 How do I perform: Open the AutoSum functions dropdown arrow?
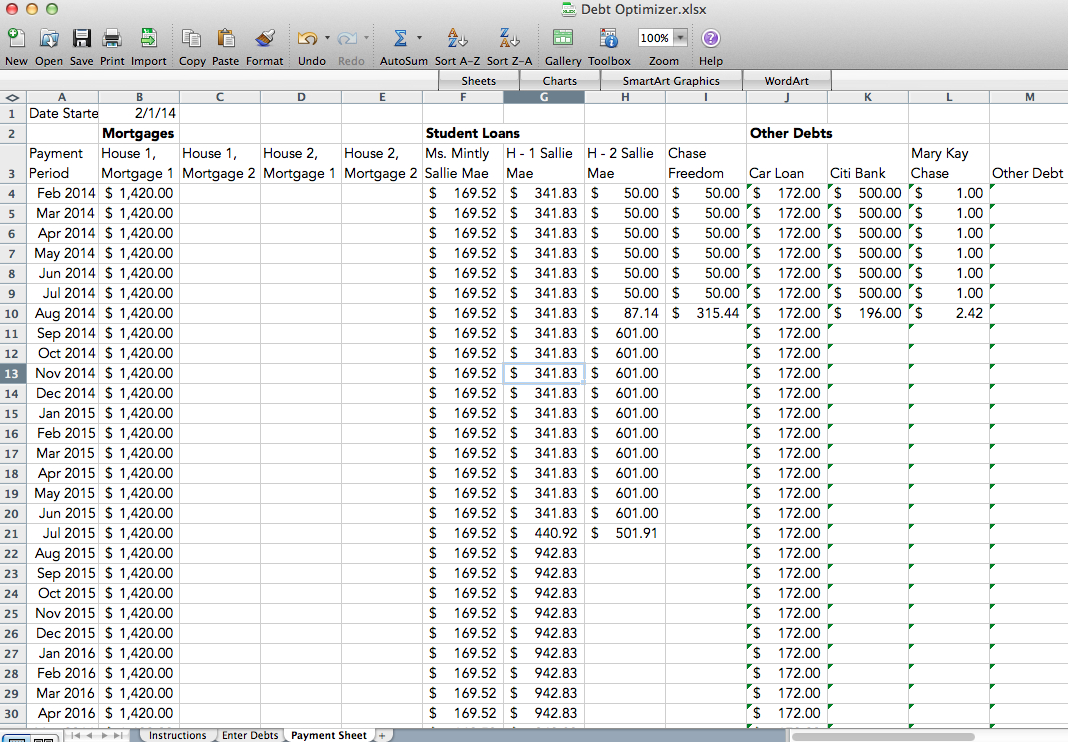pyautogui.click(x=419, y=39)
